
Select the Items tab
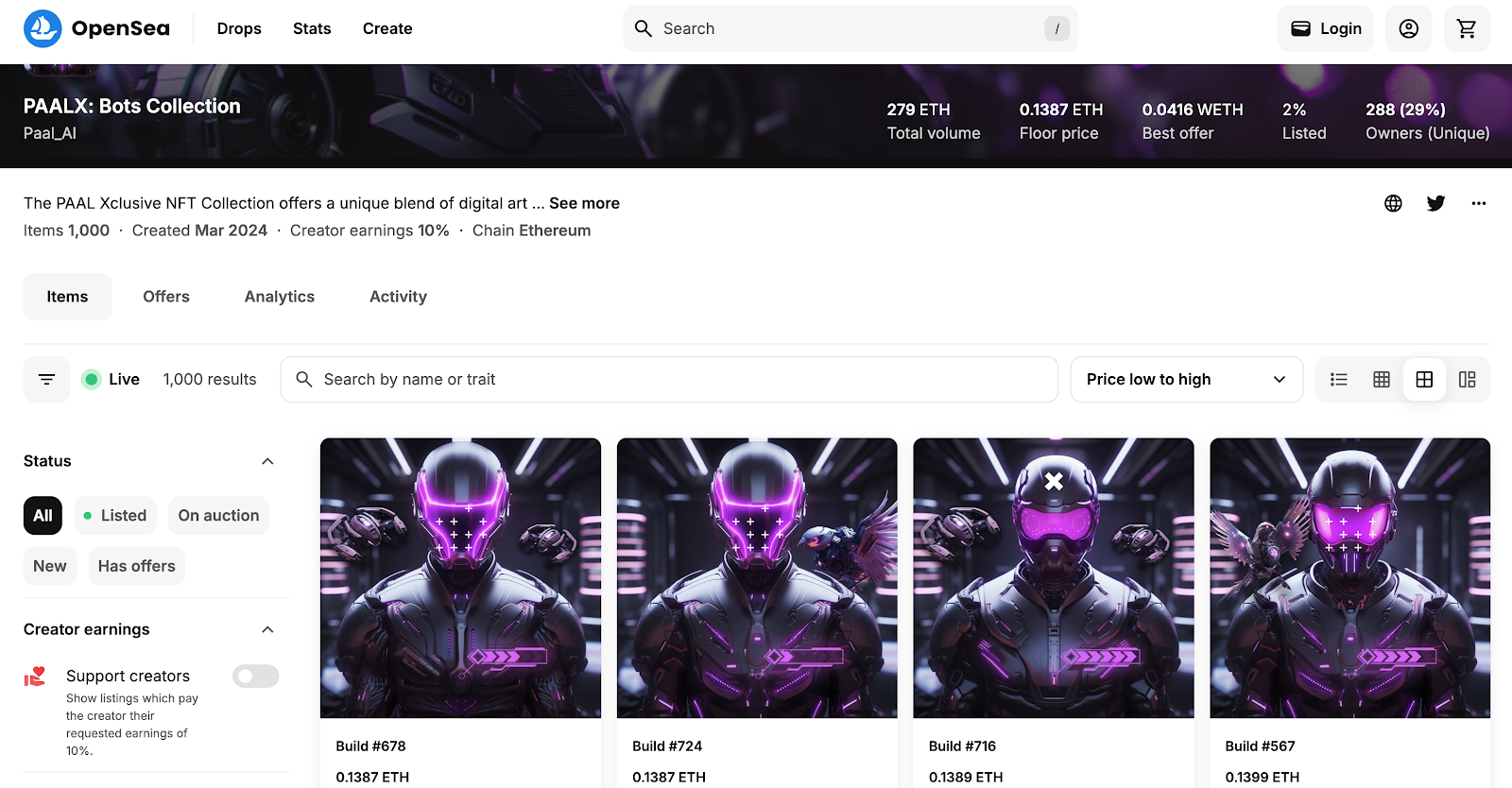[x=67, y=297]
